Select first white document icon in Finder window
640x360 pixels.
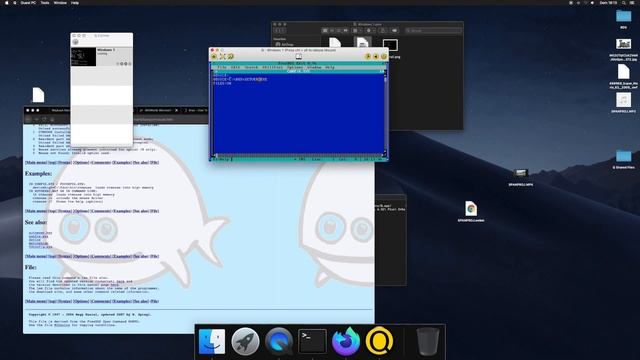(x=335, y=43)
